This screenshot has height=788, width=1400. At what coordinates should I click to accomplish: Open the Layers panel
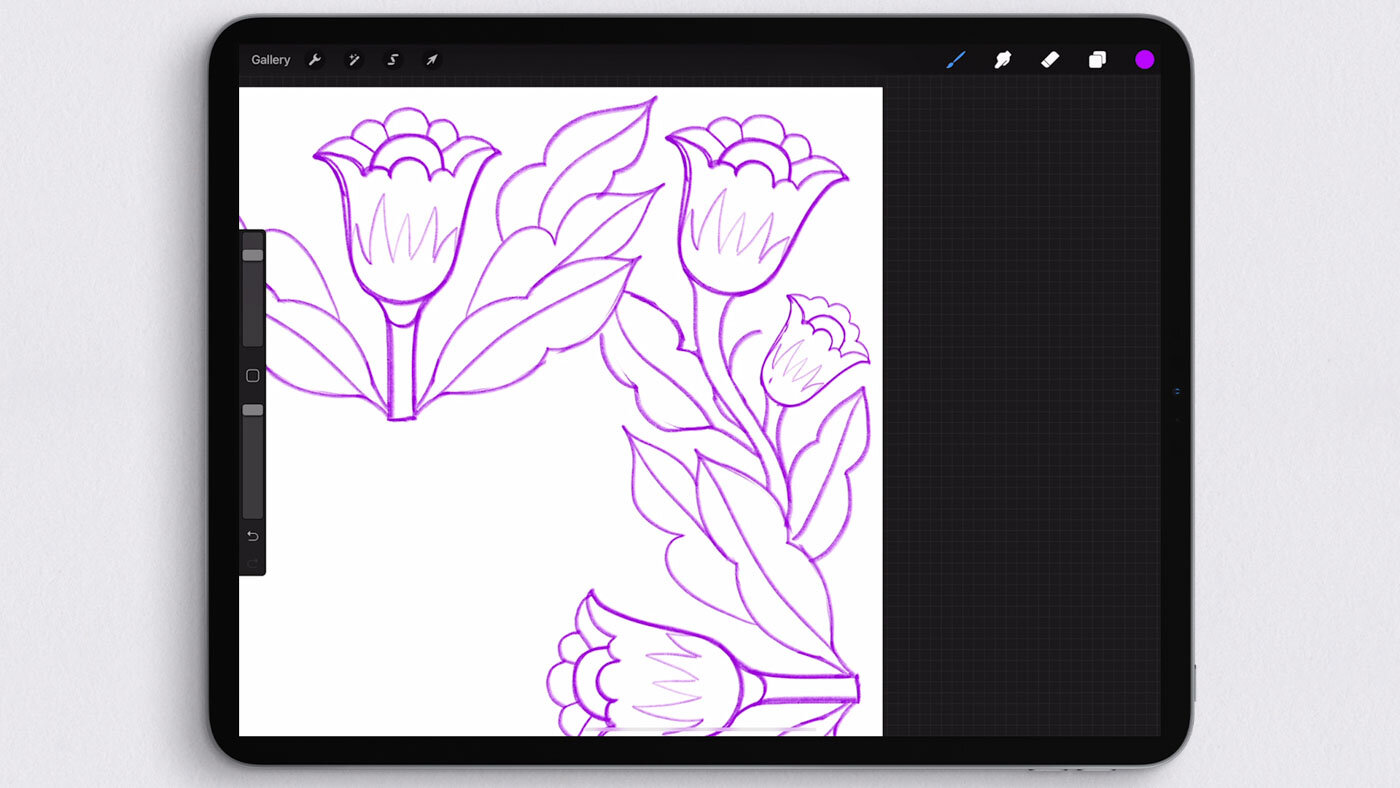[1097, 60]
